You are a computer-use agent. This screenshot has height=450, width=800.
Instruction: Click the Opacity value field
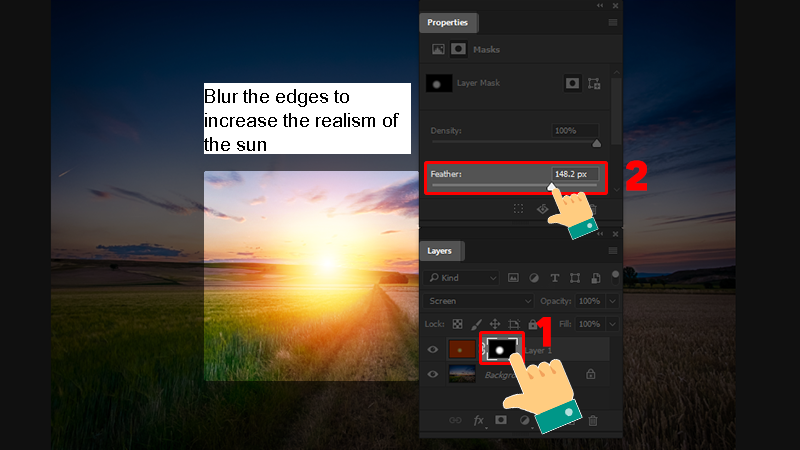point(590,301)
